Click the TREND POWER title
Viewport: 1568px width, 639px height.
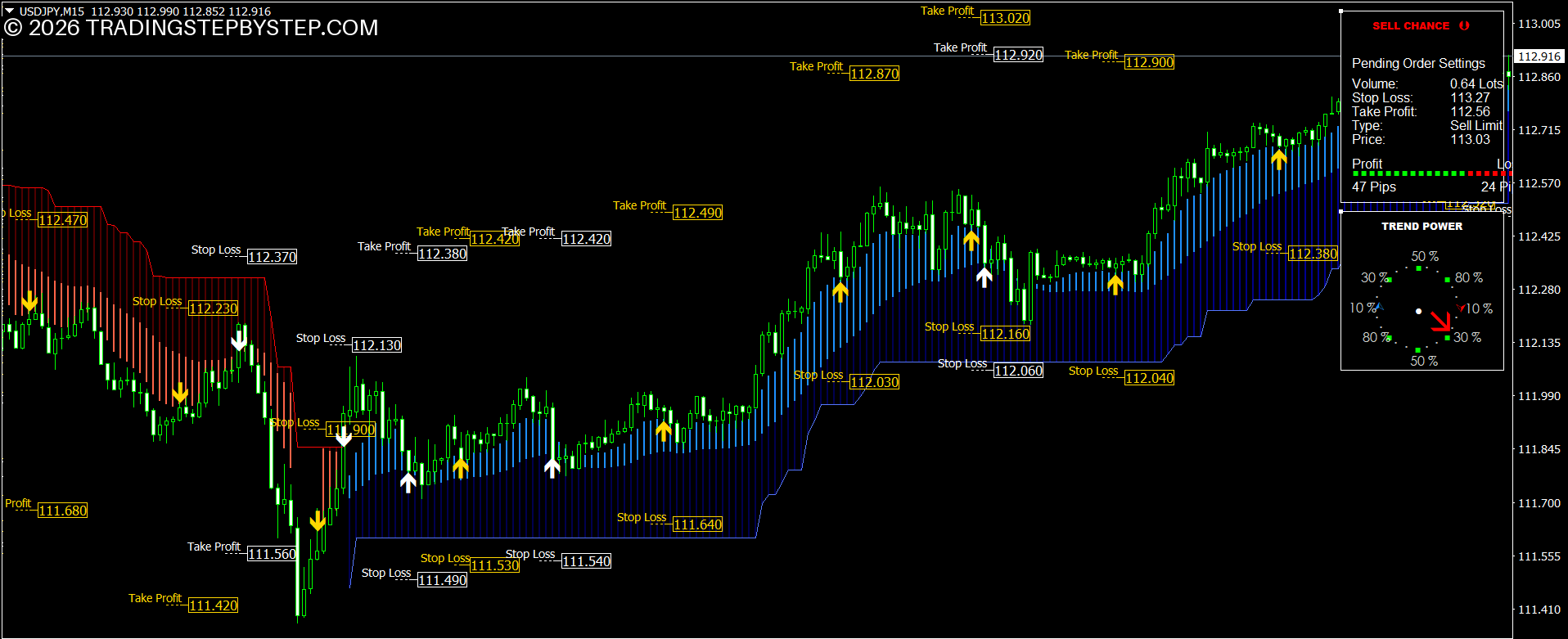tap(1422, 226)
